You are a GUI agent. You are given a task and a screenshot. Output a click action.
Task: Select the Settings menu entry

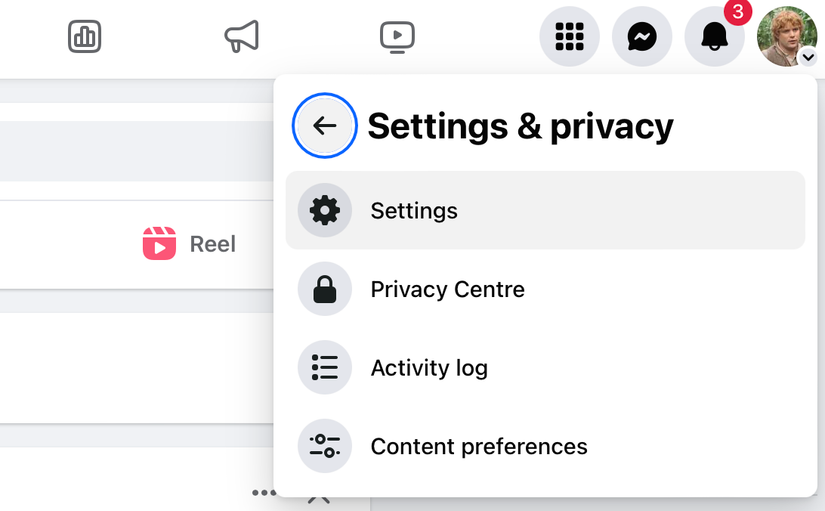(x=414, y=211)
